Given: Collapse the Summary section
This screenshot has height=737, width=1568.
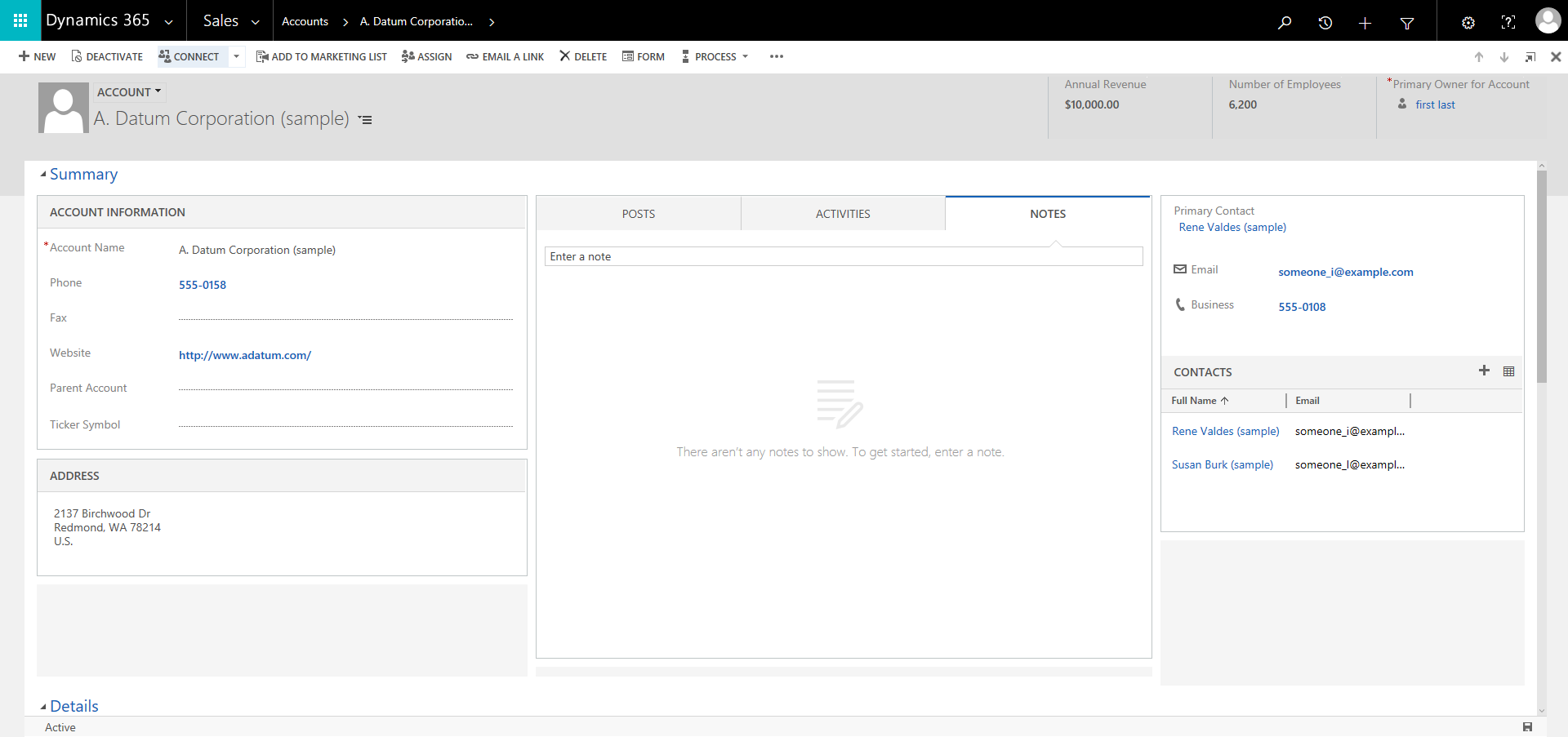Looking at the screenshot, I should (x=43, y=175).
